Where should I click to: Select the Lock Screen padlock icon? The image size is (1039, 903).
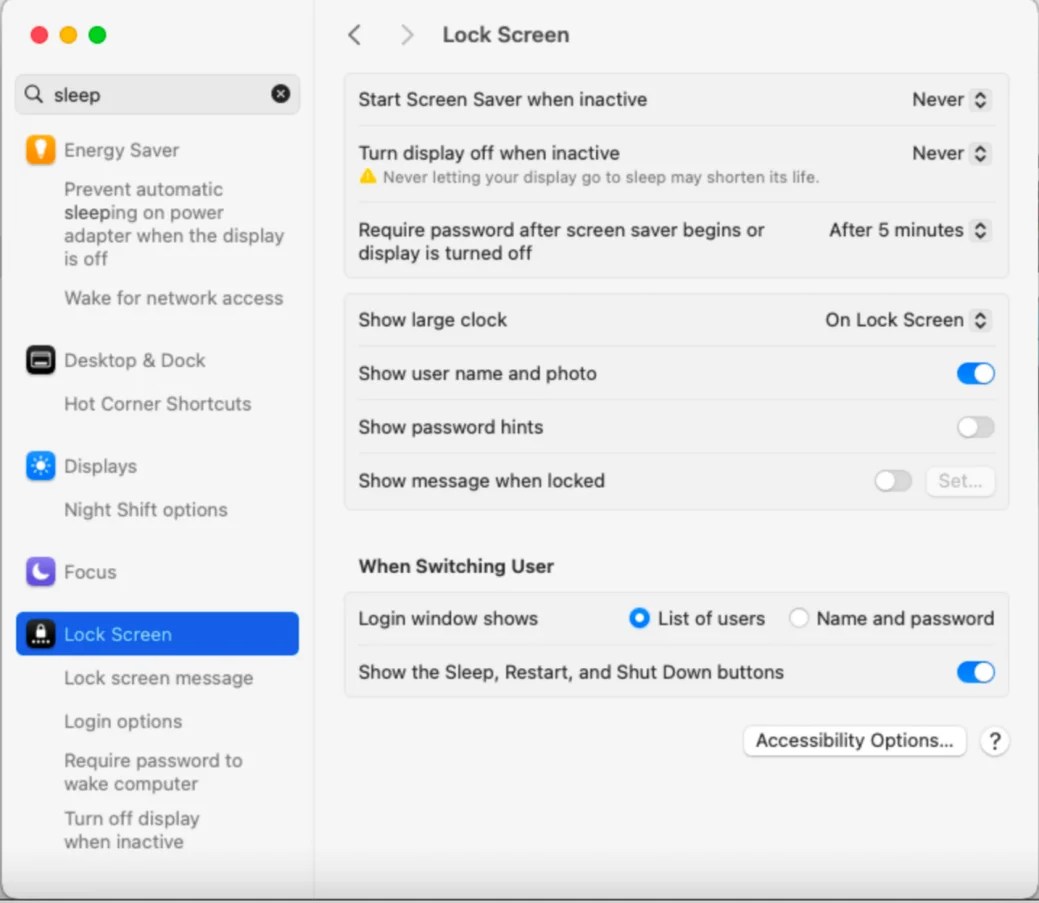pos(40,633)
